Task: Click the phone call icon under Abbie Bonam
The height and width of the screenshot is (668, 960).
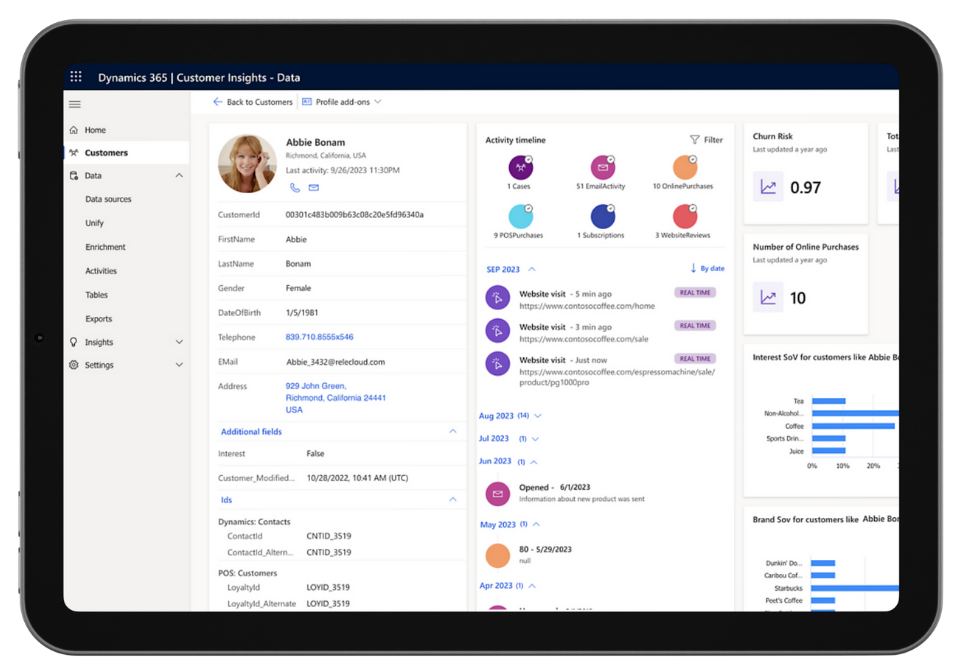Action: click(x=295, y=188)
